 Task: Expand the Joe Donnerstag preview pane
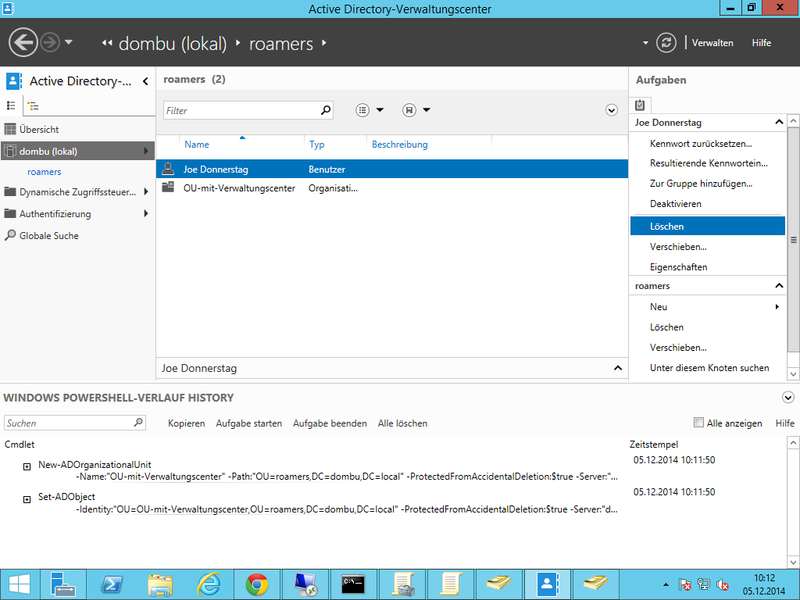618,368
